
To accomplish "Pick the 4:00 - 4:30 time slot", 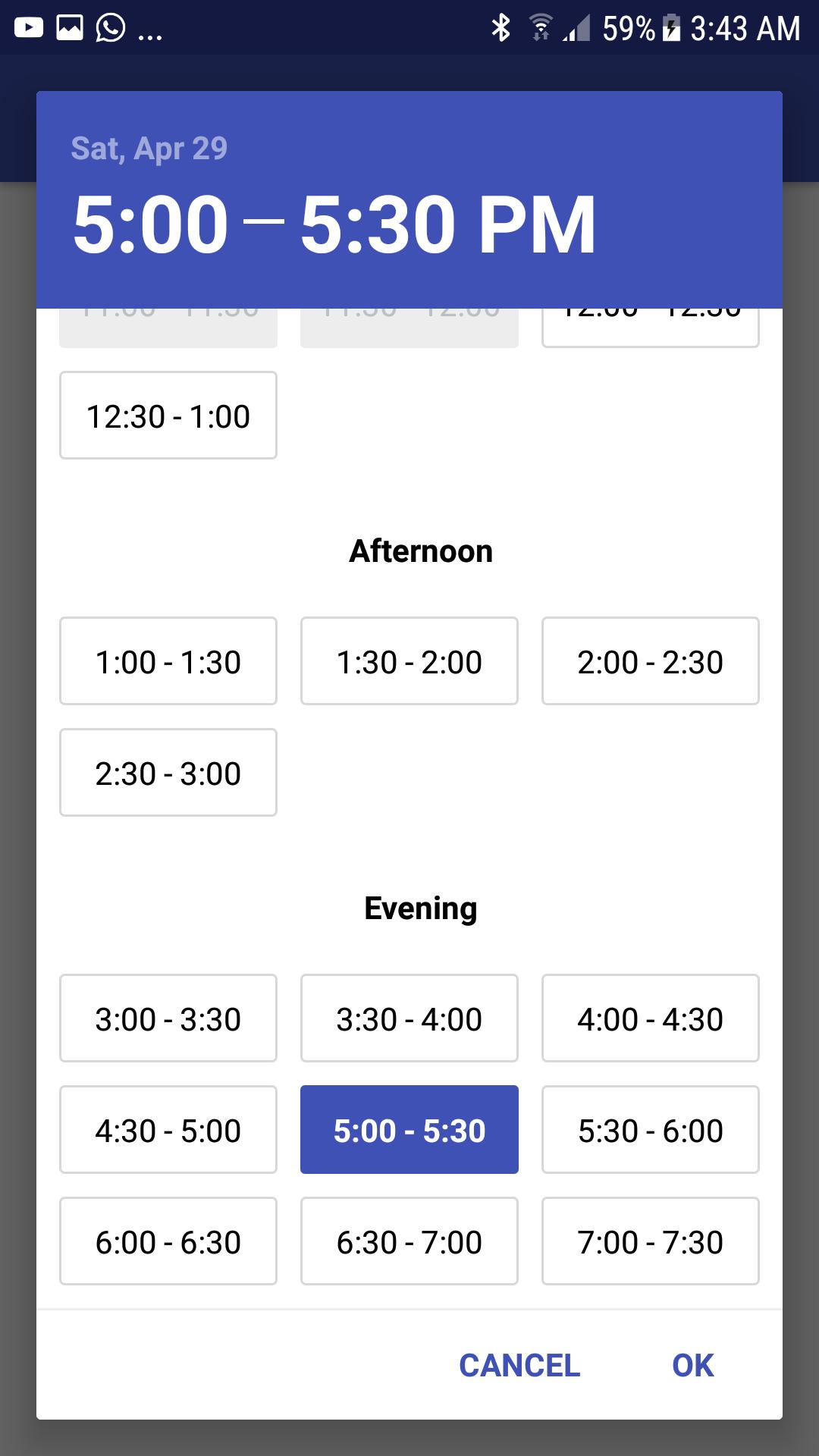I will tap(651, 1018).
